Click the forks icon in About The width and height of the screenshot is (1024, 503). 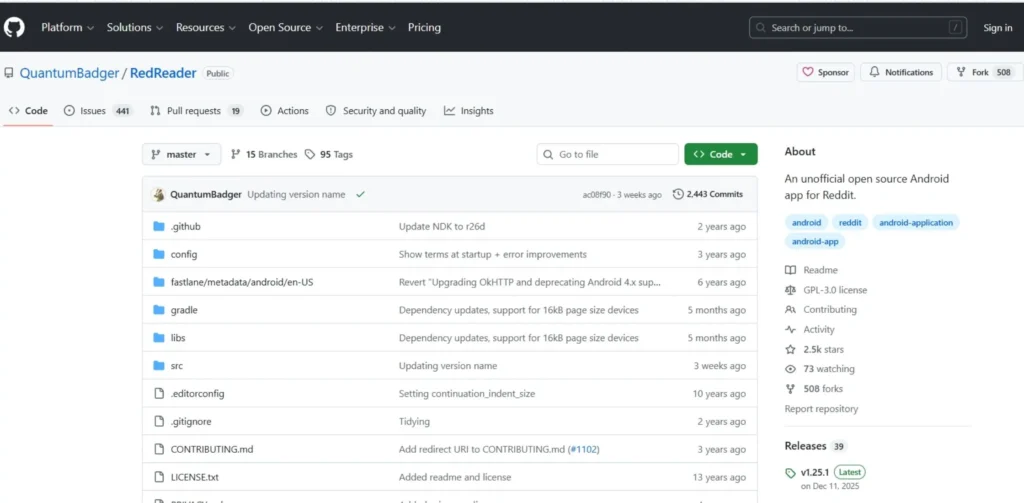point(791,389)
